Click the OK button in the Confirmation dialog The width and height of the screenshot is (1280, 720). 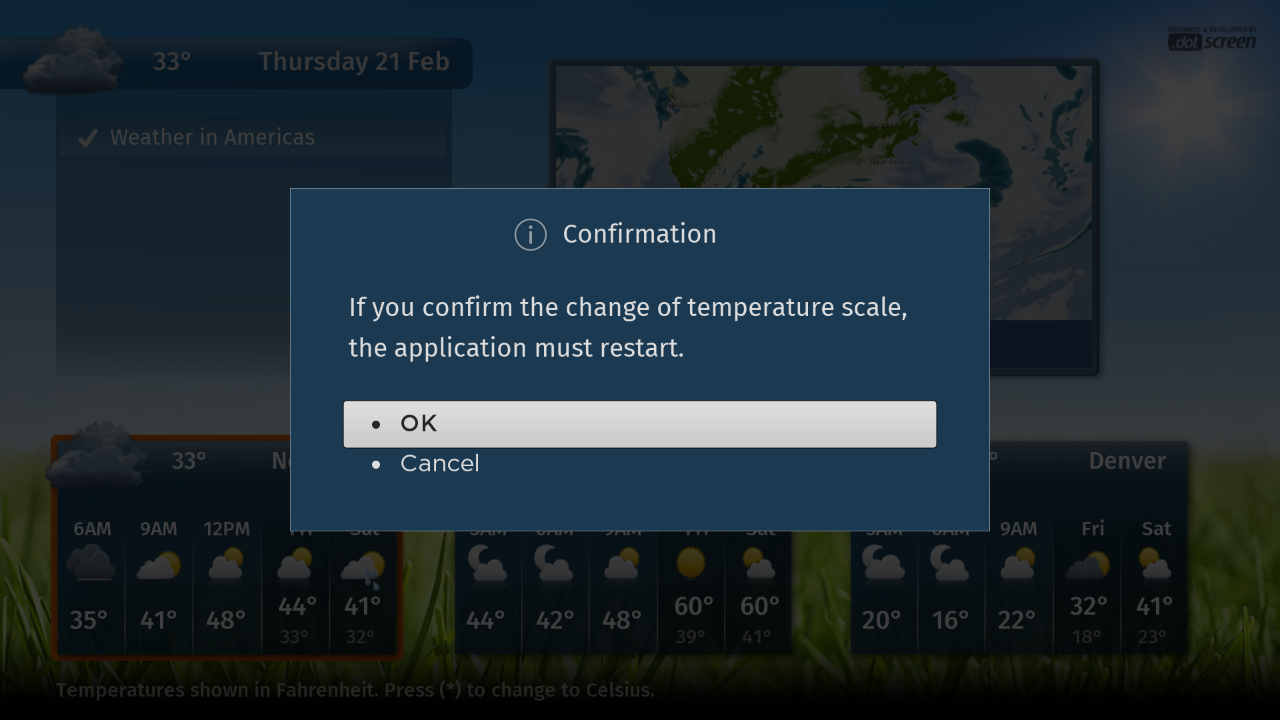point(639,424)
